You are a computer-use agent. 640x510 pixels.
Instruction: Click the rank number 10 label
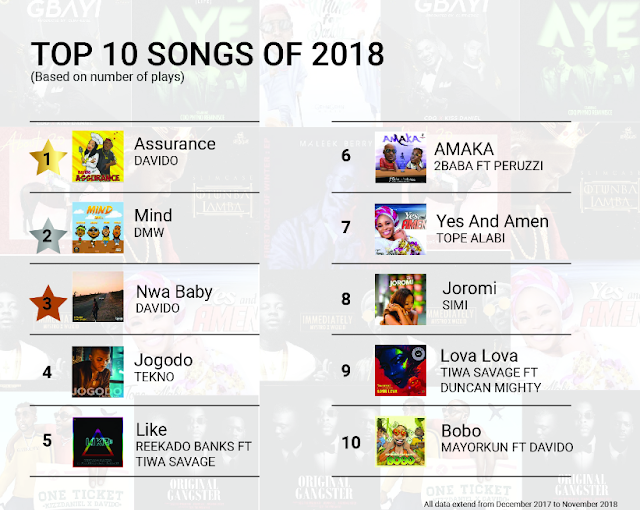[x=351, y=443]
